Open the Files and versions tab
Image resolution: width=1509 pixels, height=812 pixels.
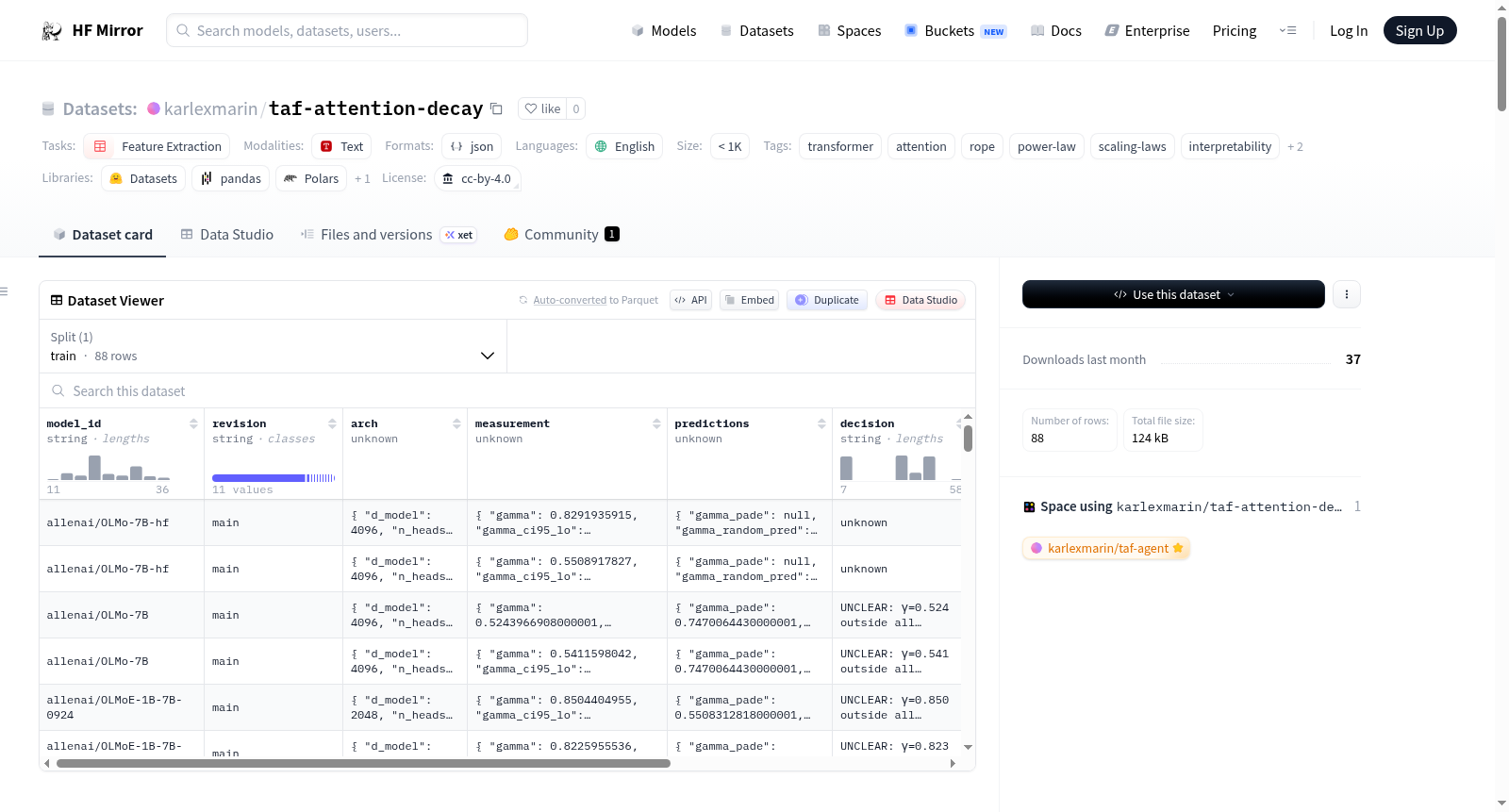(389, 234)
